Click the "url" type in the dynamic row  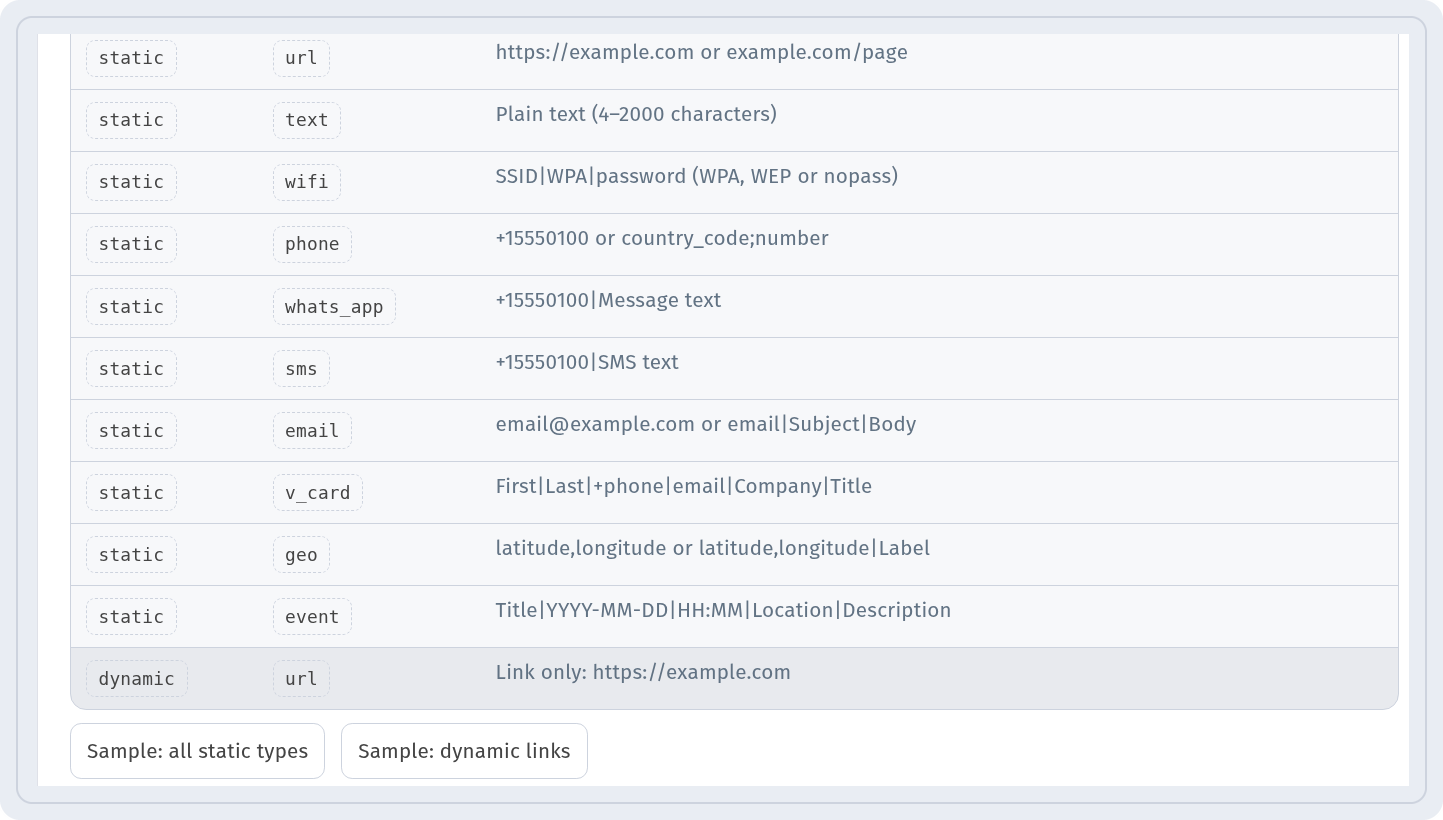[301, 679]
